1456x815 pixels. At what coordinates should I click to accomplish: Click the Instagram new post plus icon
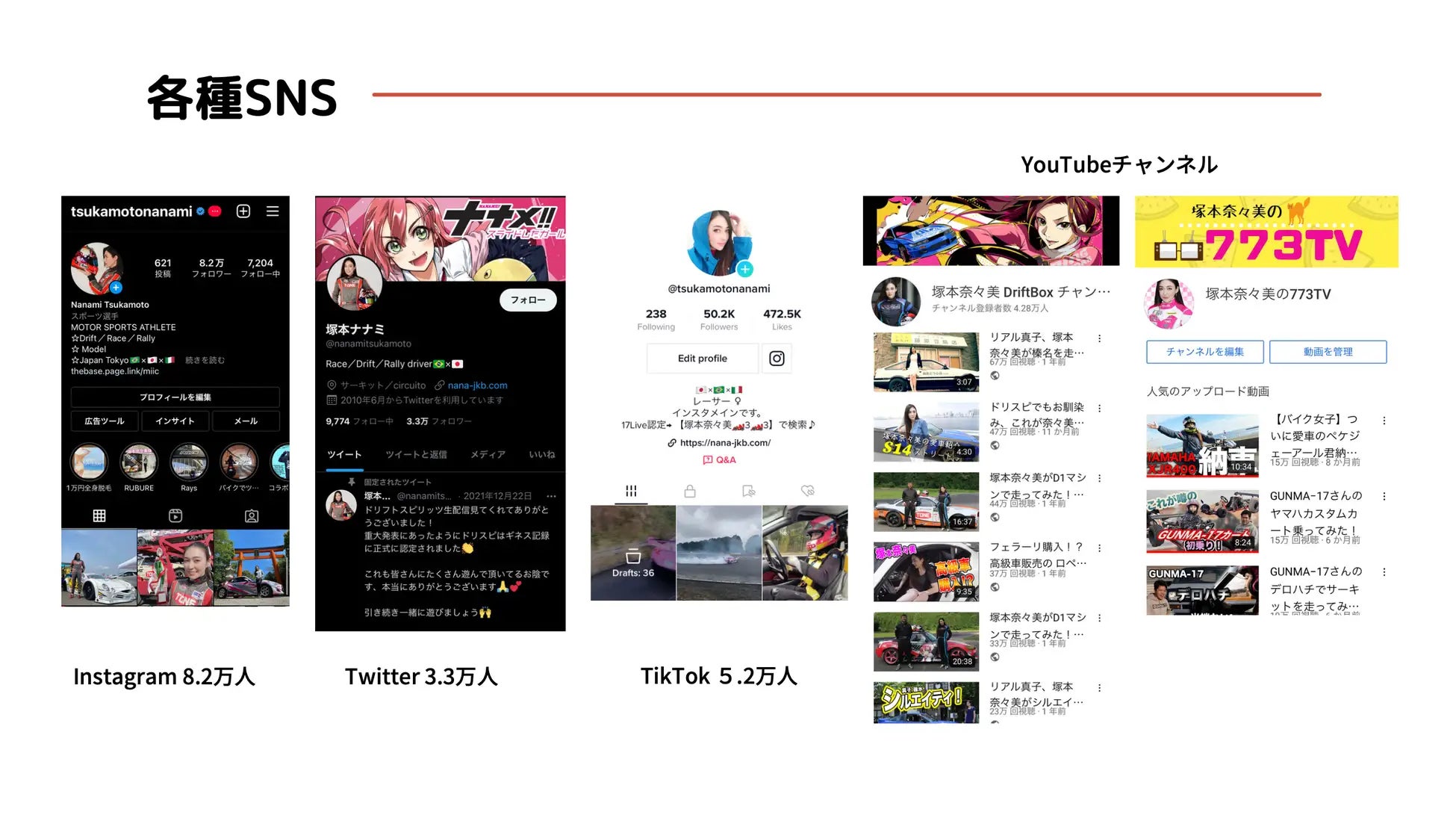click(x=243, y=211)
